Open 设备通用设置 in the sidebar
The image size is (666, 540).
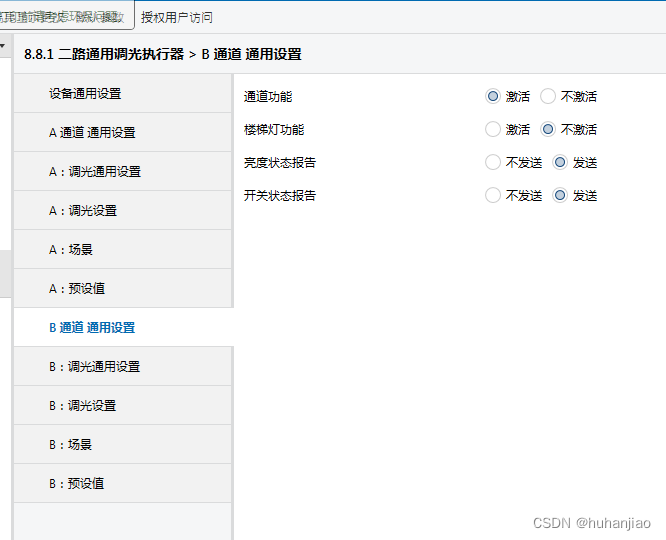(x=85, y=93)
